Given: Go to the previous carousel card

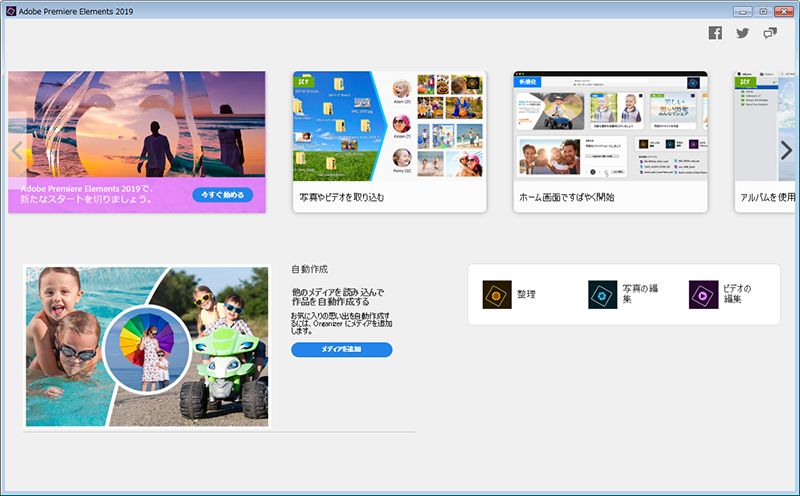Looking at the screenshot, I should pos(17,151).
